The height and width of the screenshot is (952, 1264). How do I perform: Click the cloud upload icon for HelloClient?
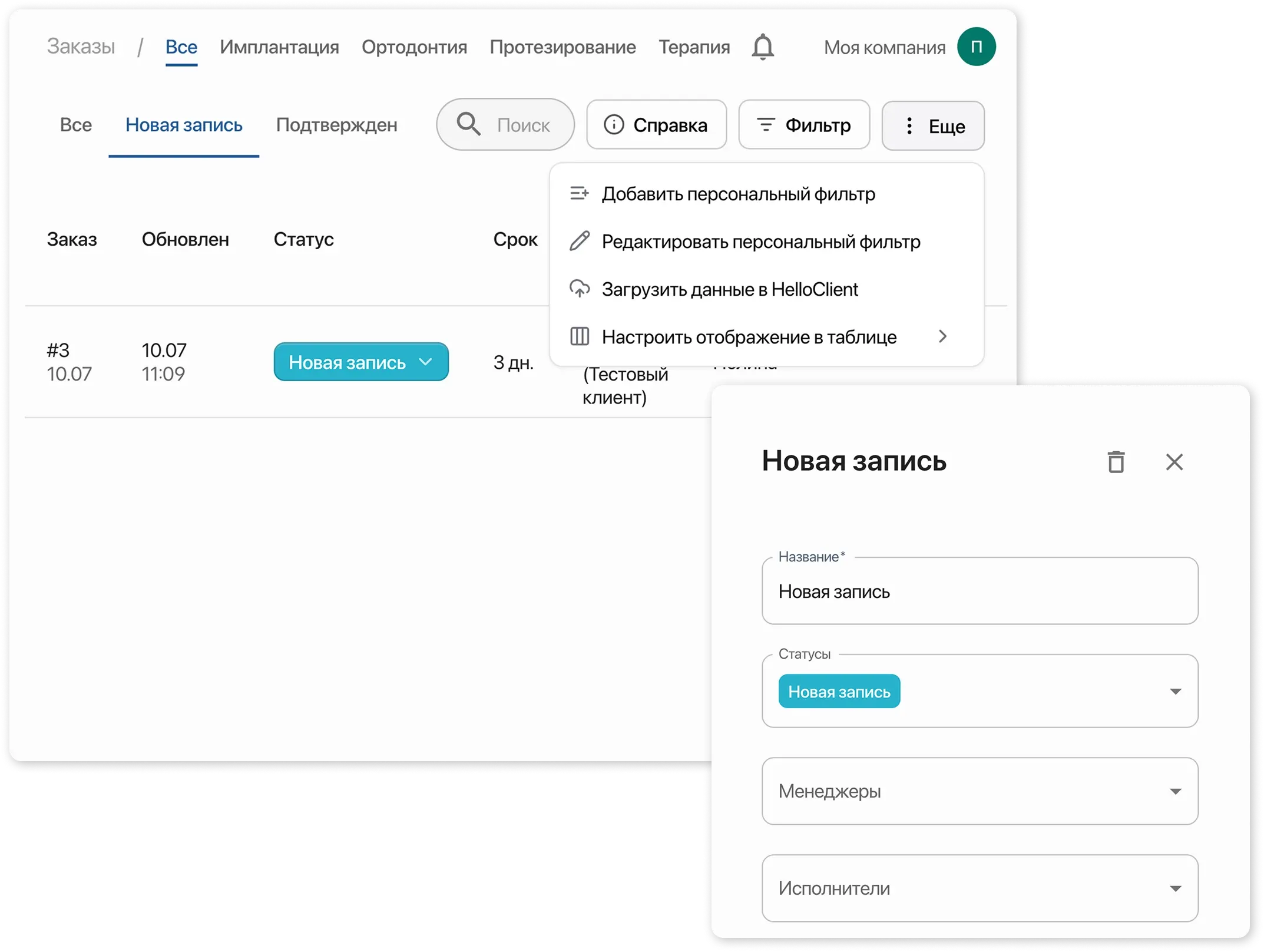580,289
